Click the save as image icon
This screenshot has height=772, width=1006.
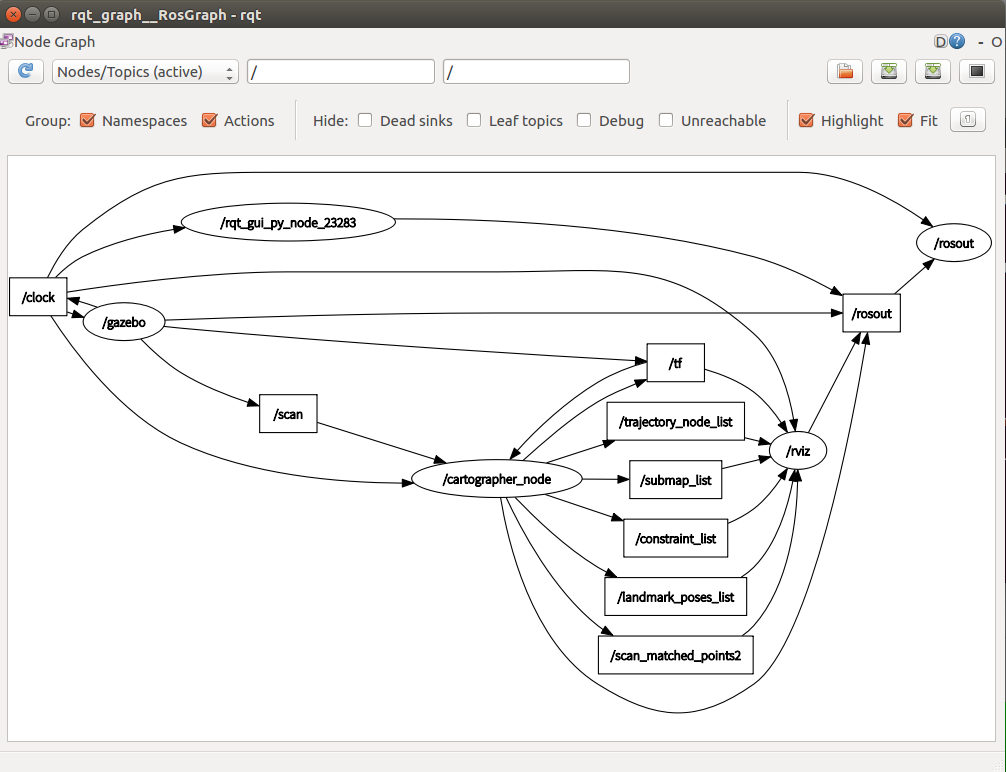point(976,72)
